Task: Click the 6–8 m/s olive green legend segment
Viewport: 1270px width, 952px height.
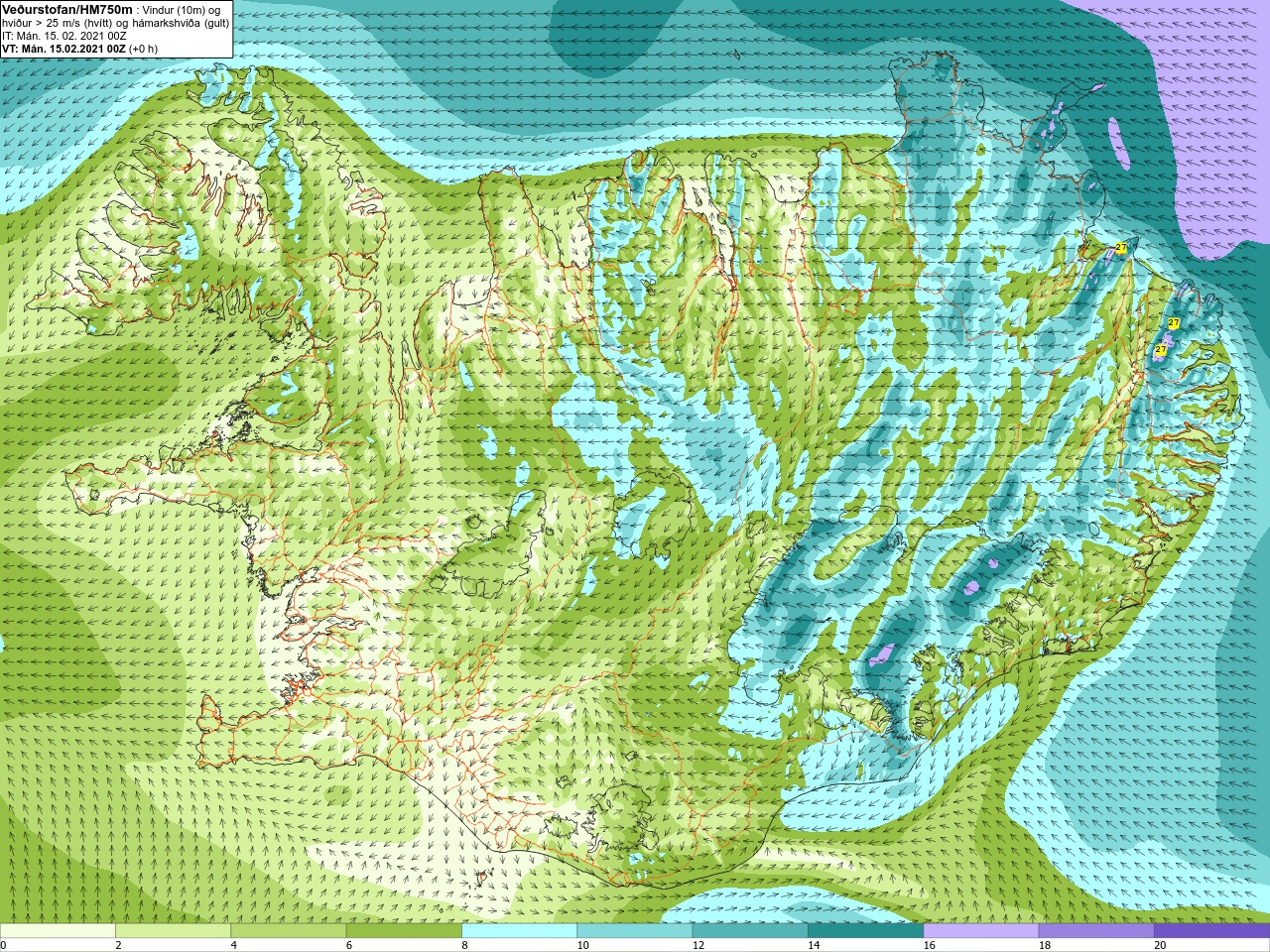Action: [404, 931]
